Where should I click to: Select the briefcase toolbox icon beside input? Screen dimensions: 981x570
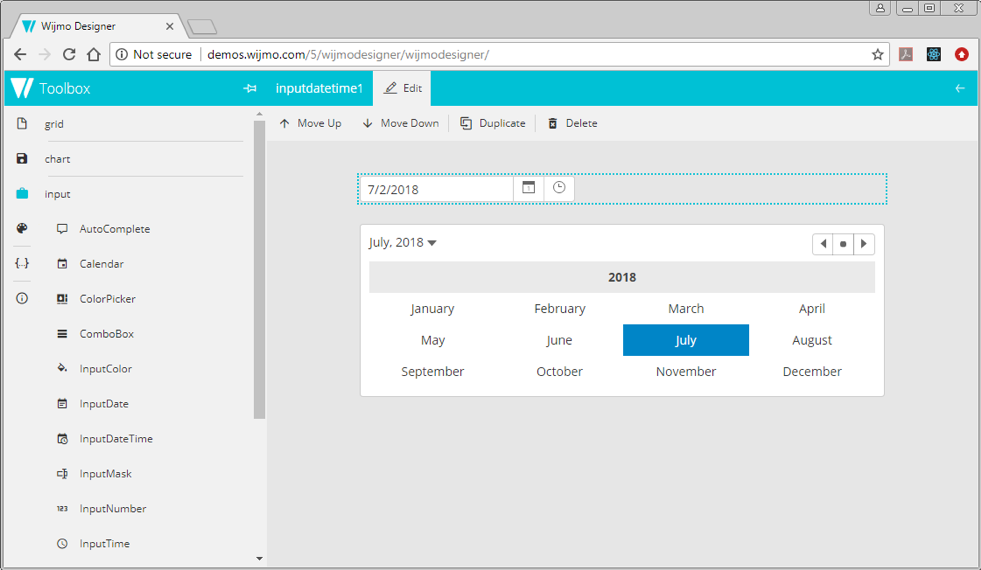point(22,193)
